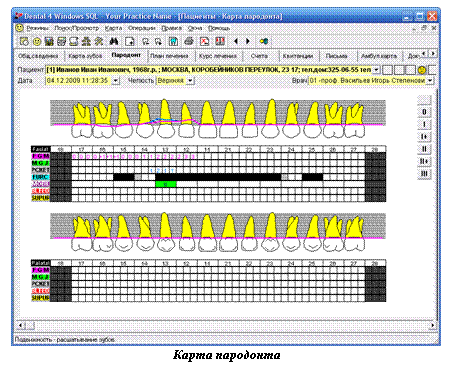Click the red BLEED label in Facial table
The height and width of the screenshot is (388, 456).
pyautogui.click(x=40, y=191)
